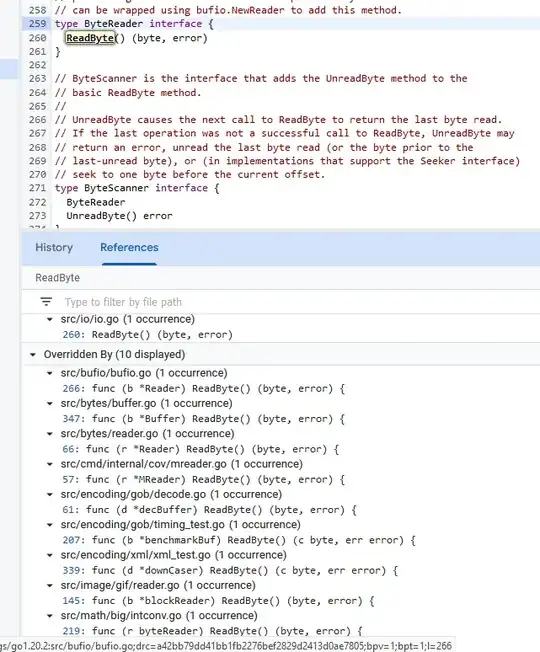This screenshot has width=540, height=652.
Task: Click line number 260 in gutter
Action: [x=37, y=38]
